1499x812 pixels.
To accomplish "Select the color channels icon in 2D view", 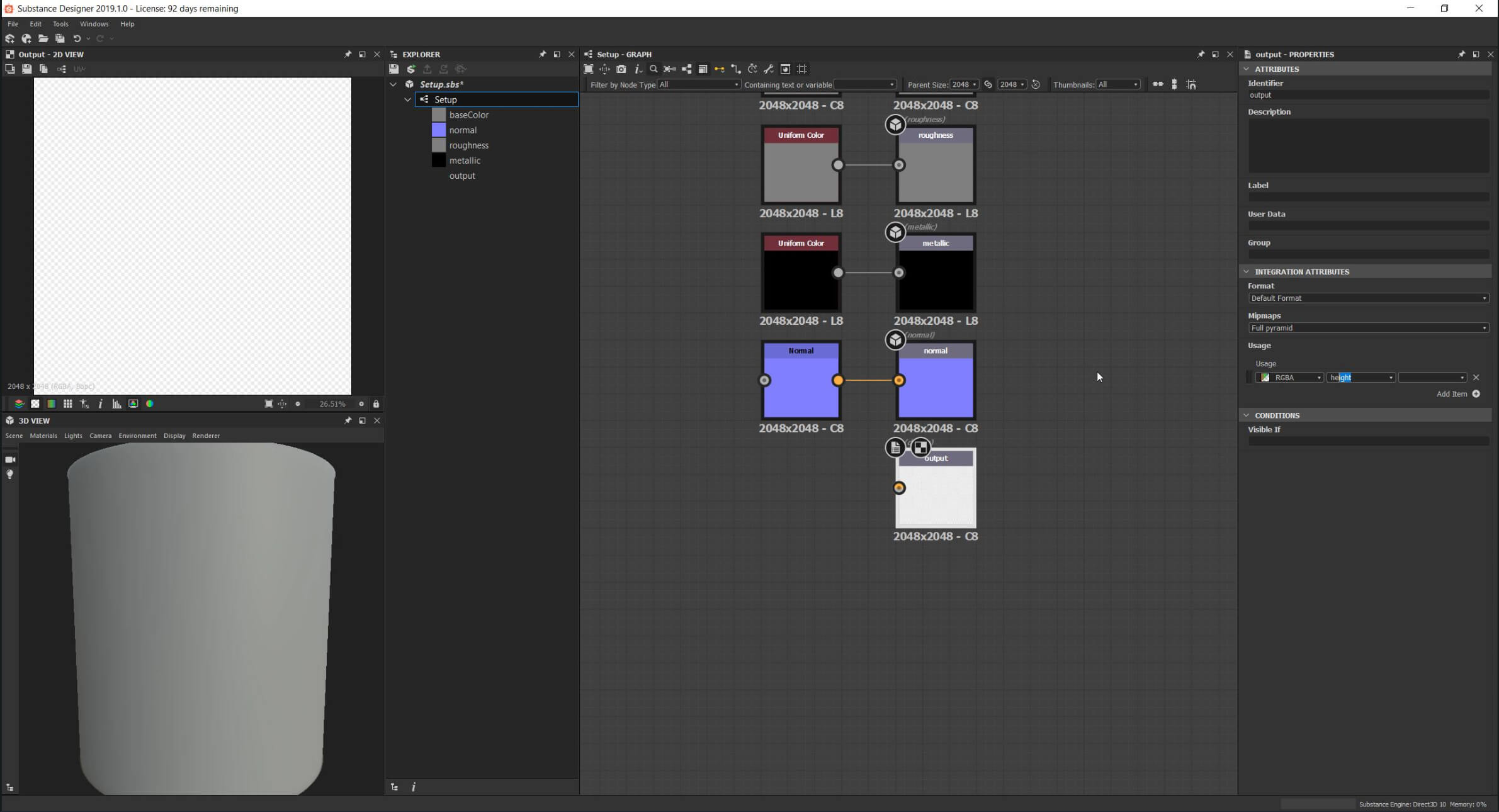I will tap(150, 403).
